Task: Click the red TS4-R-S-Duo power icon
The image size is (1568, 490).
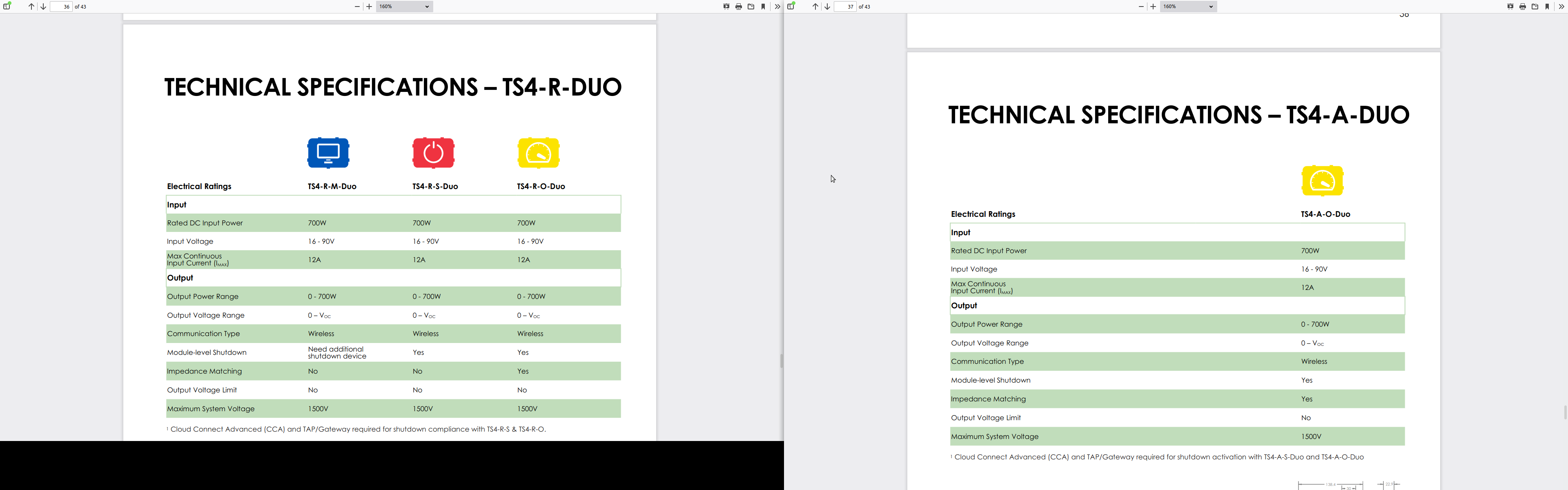Action: coord(433,153)
